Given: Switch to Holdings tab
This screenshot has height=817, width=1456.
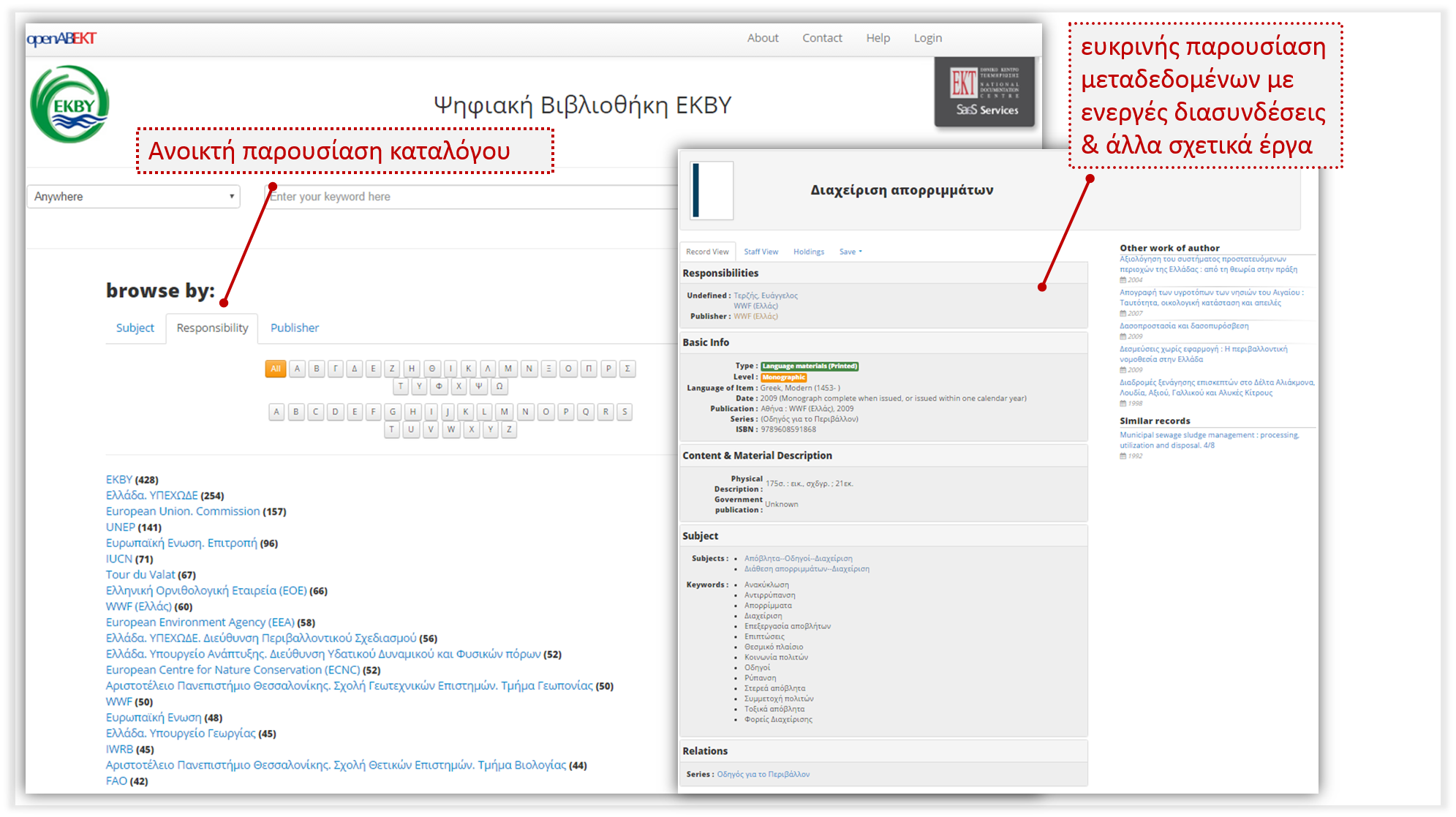Looking at the screenshot, I should [x=809, y=252].
